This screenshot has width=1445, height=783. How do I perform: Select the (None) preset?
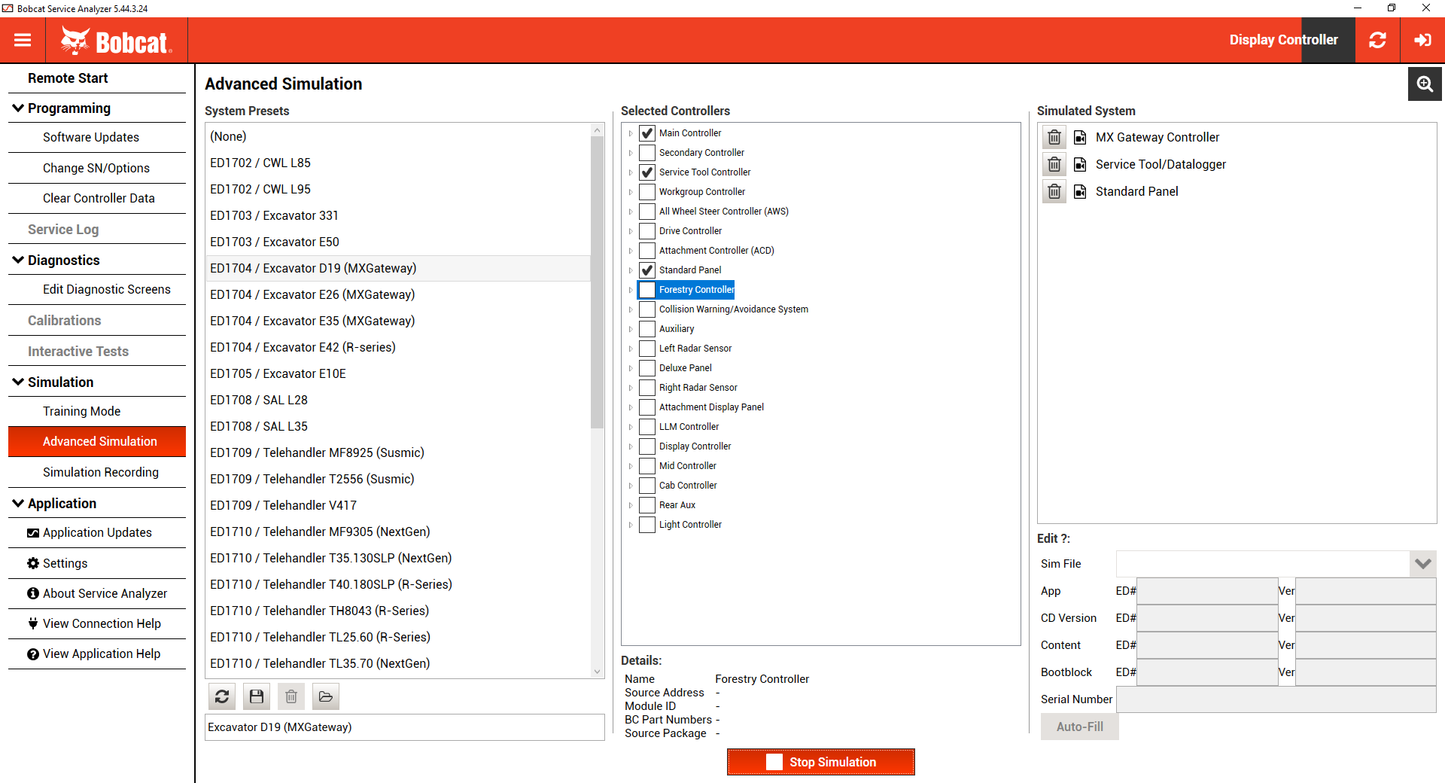click(x=398, y=136)
